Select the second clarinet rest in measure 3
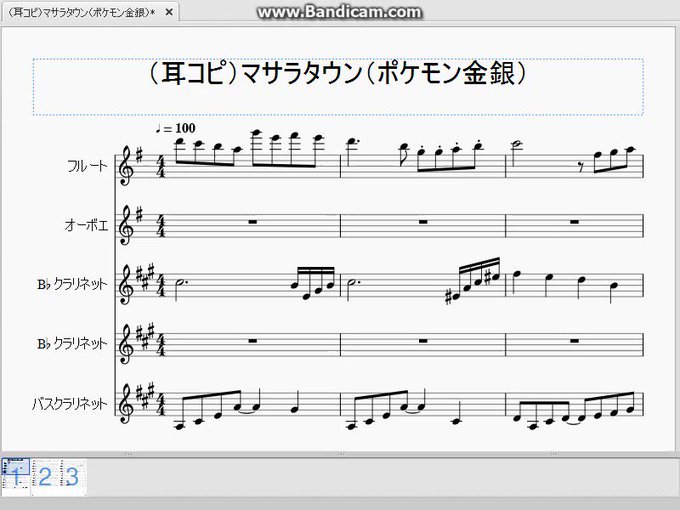 point(575,341)
